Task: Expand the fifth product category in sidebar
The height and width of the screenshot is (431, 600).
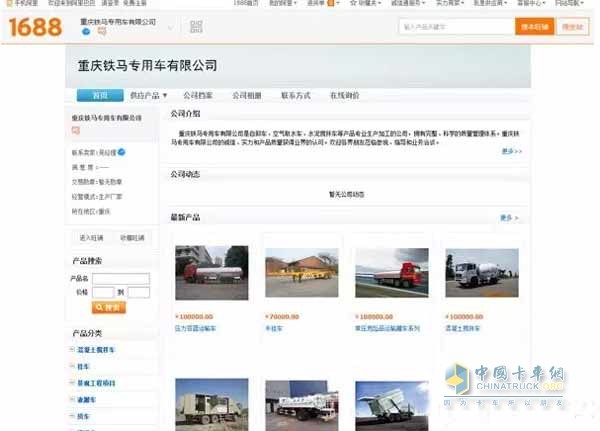Action: click(x=72, y=416)
